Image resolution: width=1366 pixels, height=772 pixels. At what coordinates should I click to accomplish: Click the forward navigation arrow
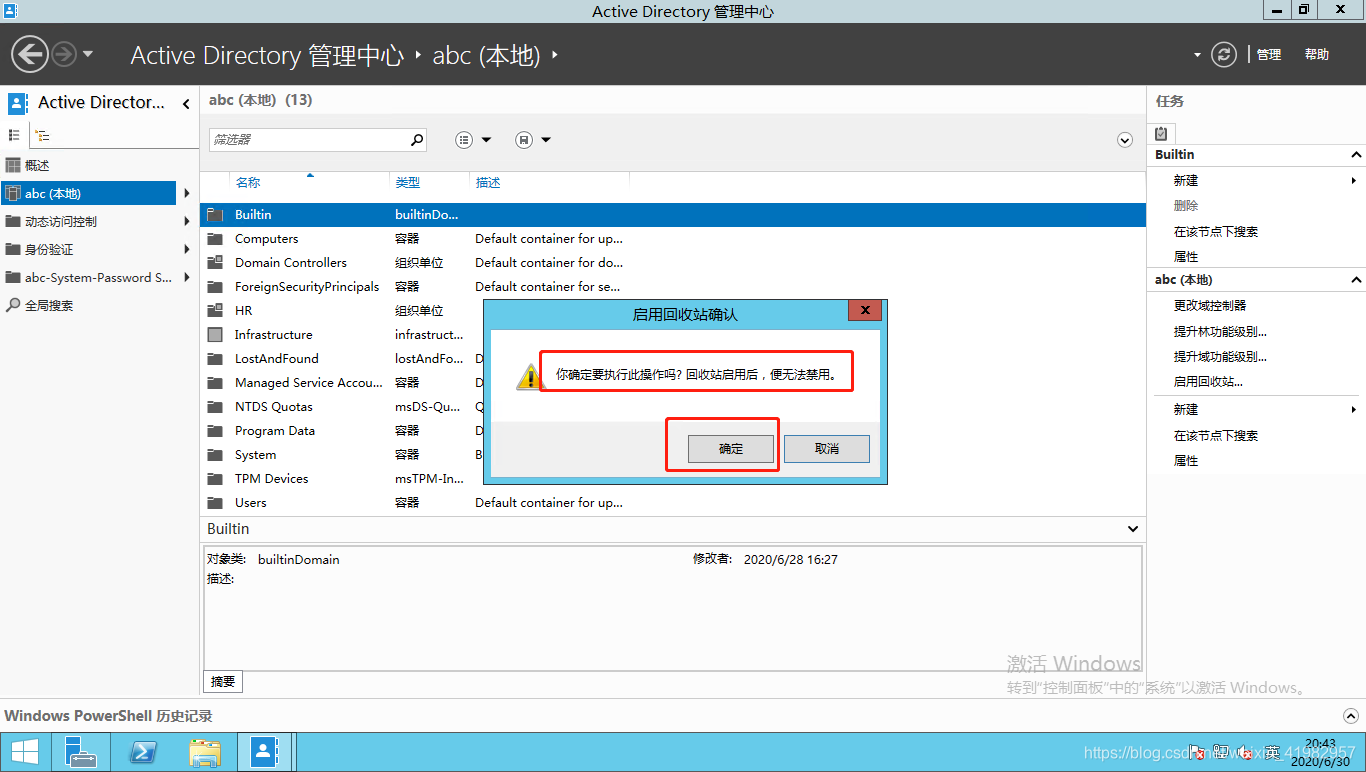coord(63,54)
